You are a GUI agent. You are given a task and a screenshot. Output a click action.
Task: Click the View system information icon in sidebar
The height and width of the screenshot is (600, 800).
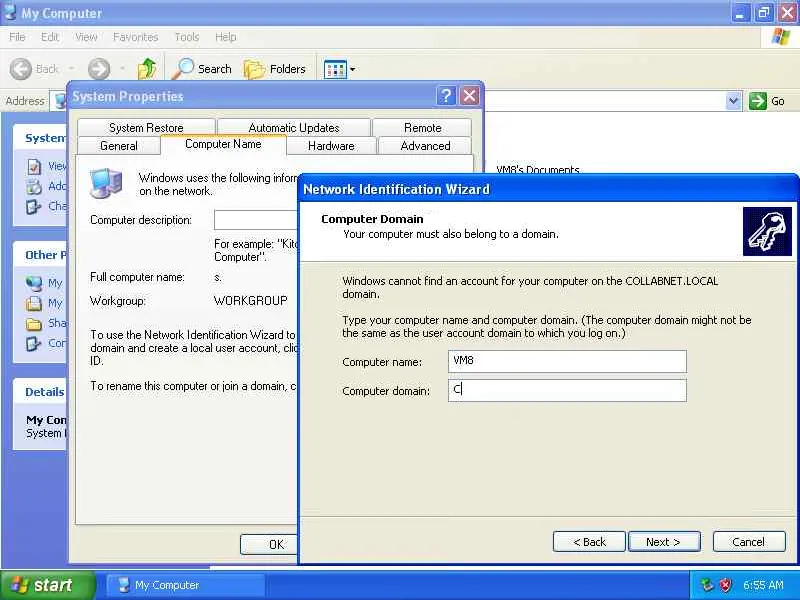(34, 166)
